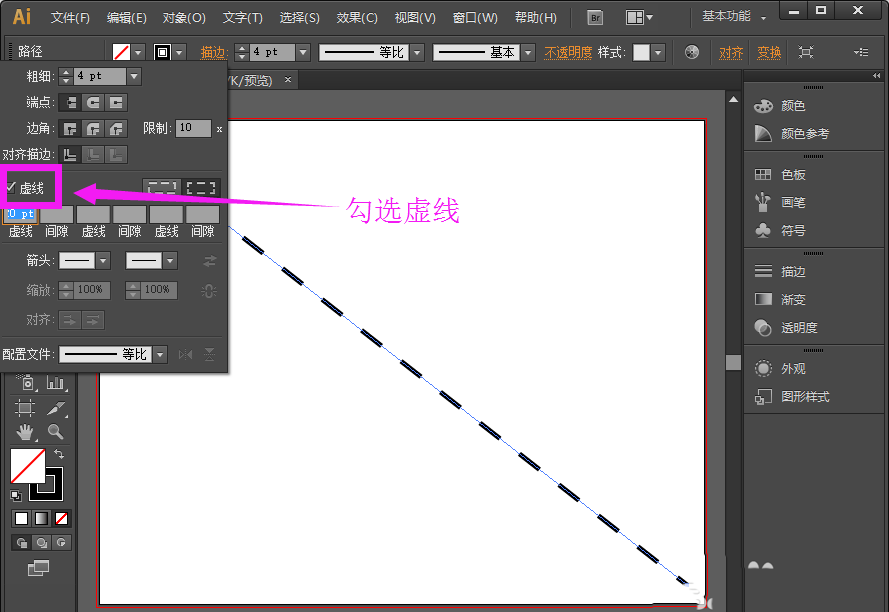The height and width of the screenshot is (612, 889).
Task: Flip stroke profile across
Action: (209, 354)
